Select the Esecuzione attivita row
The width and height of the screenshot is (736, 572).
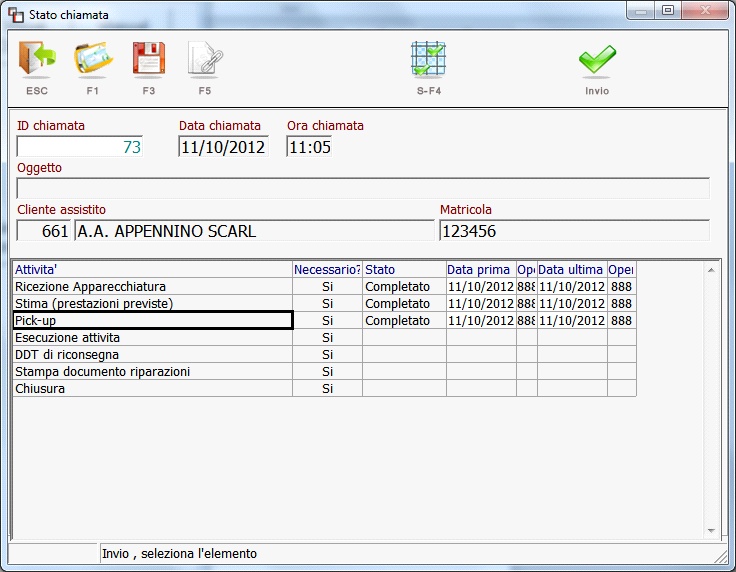[324, 337]
